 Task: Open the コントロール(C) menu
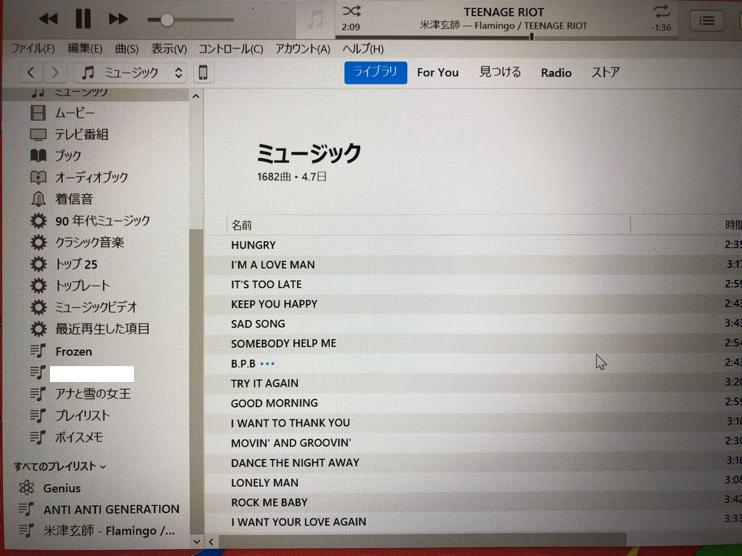click(x=231, y=49)
